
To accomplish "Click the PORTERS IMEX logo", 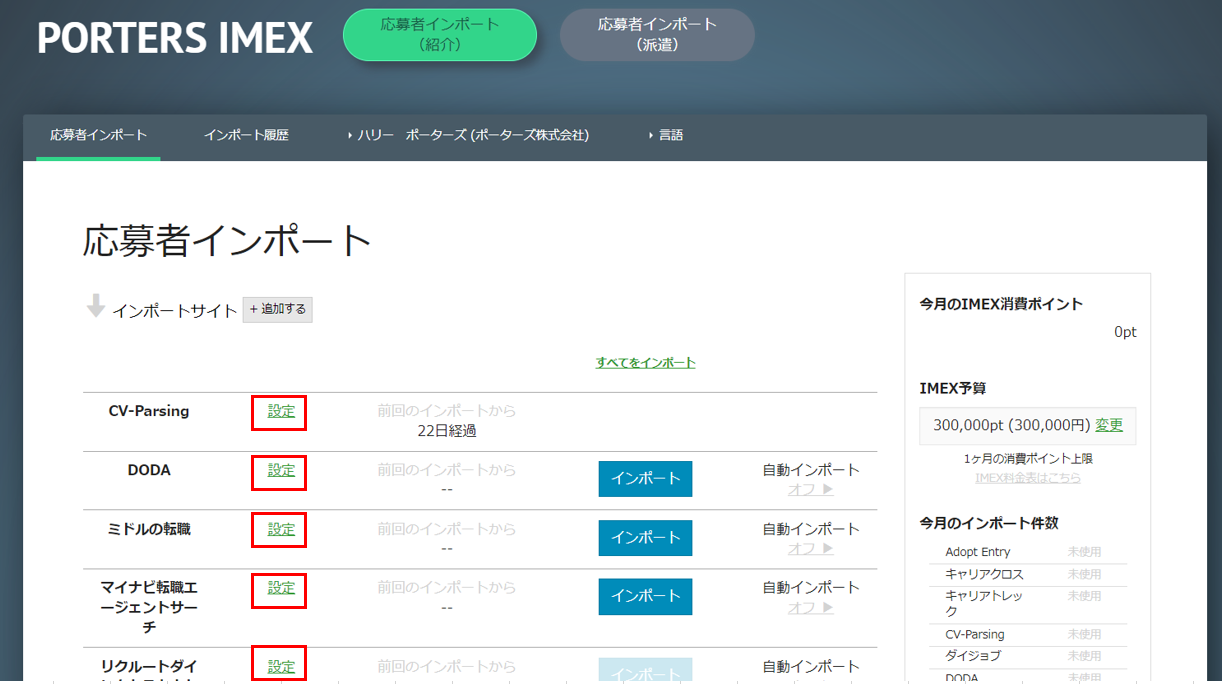I will 175,38.
